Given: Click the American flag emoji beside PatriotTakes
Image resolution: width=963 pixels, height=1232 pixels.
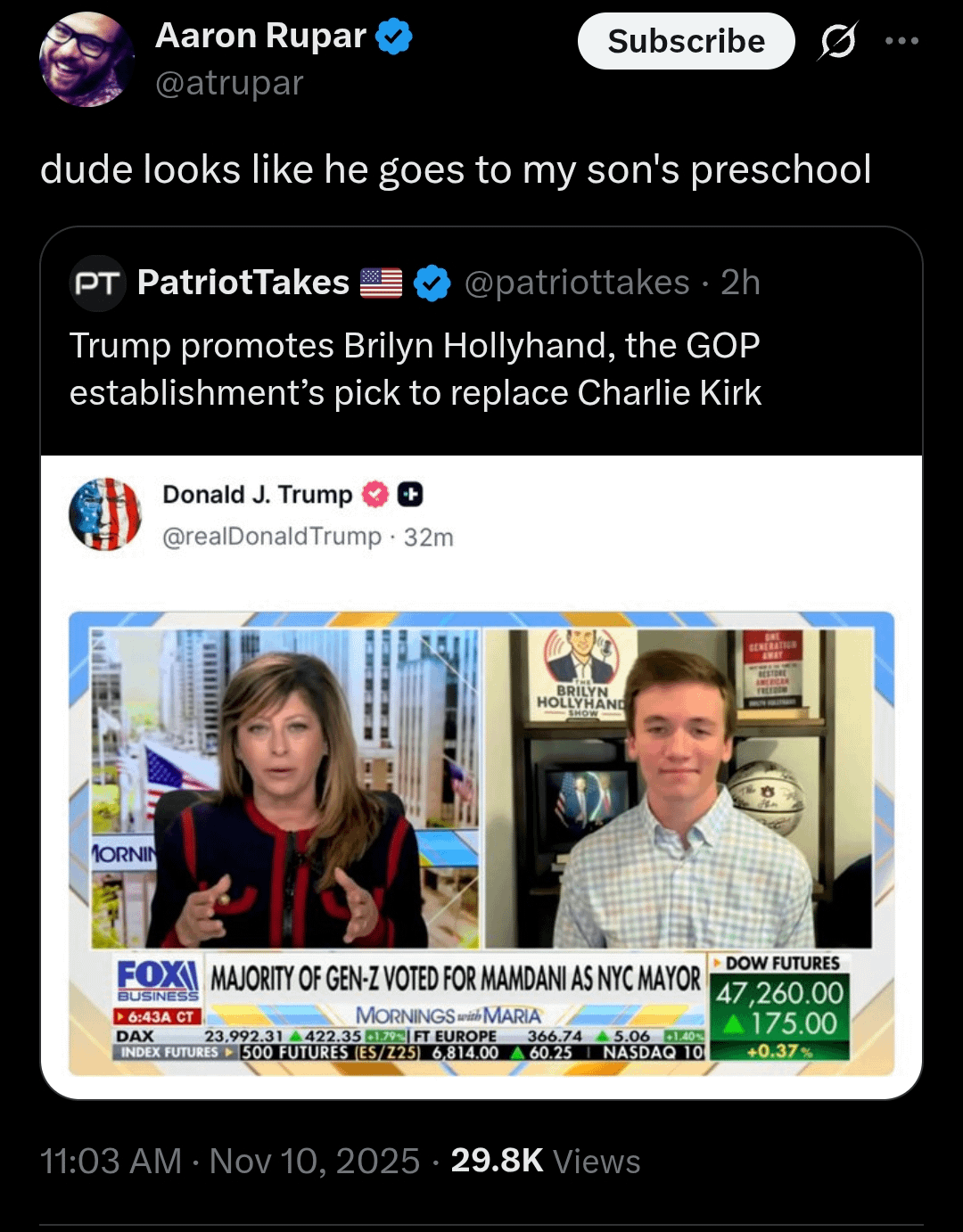Looking at the screenshot, I should pyautogui.click(x=382, y=283).
